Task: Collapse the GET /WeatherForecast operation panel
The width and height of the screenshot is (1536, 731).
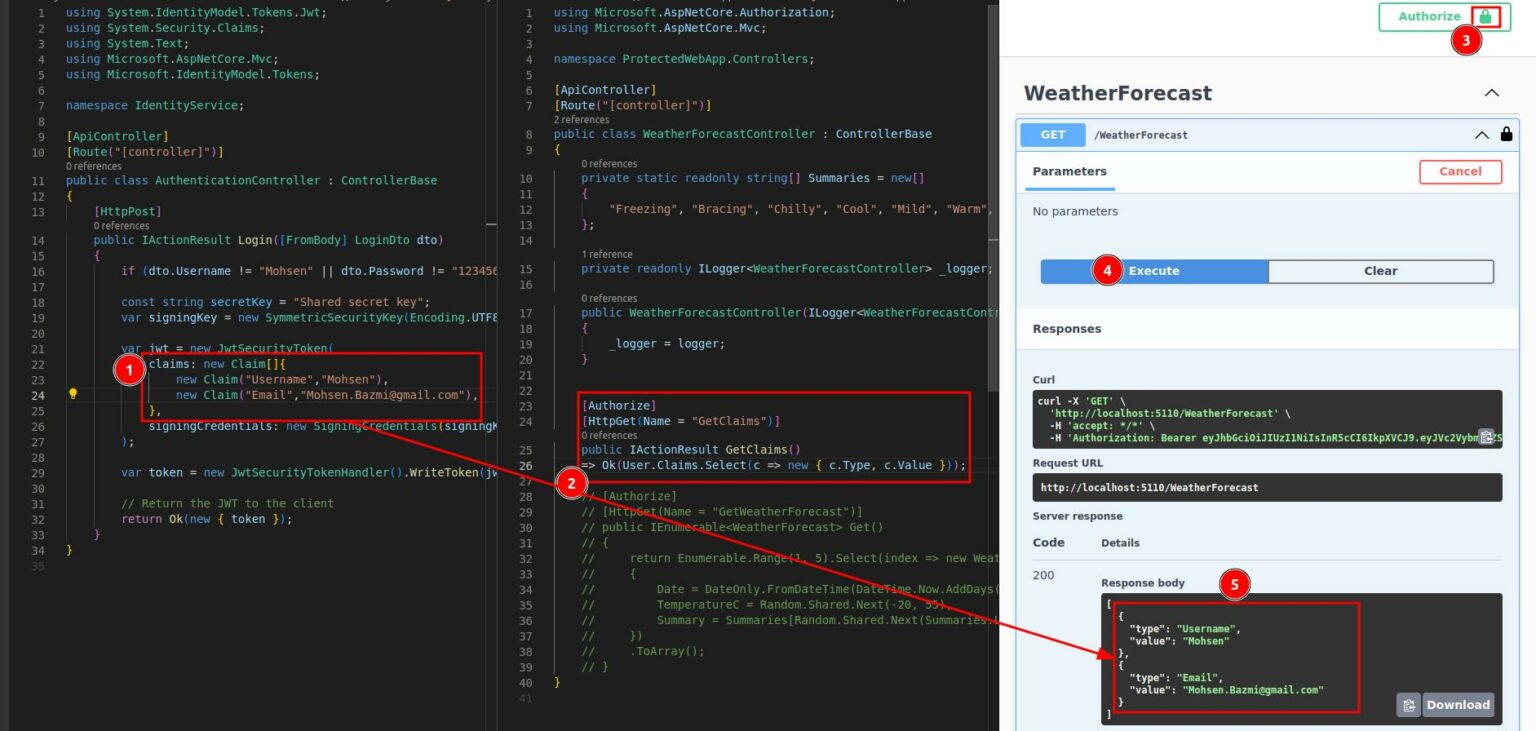Action: coord(1480,134)
